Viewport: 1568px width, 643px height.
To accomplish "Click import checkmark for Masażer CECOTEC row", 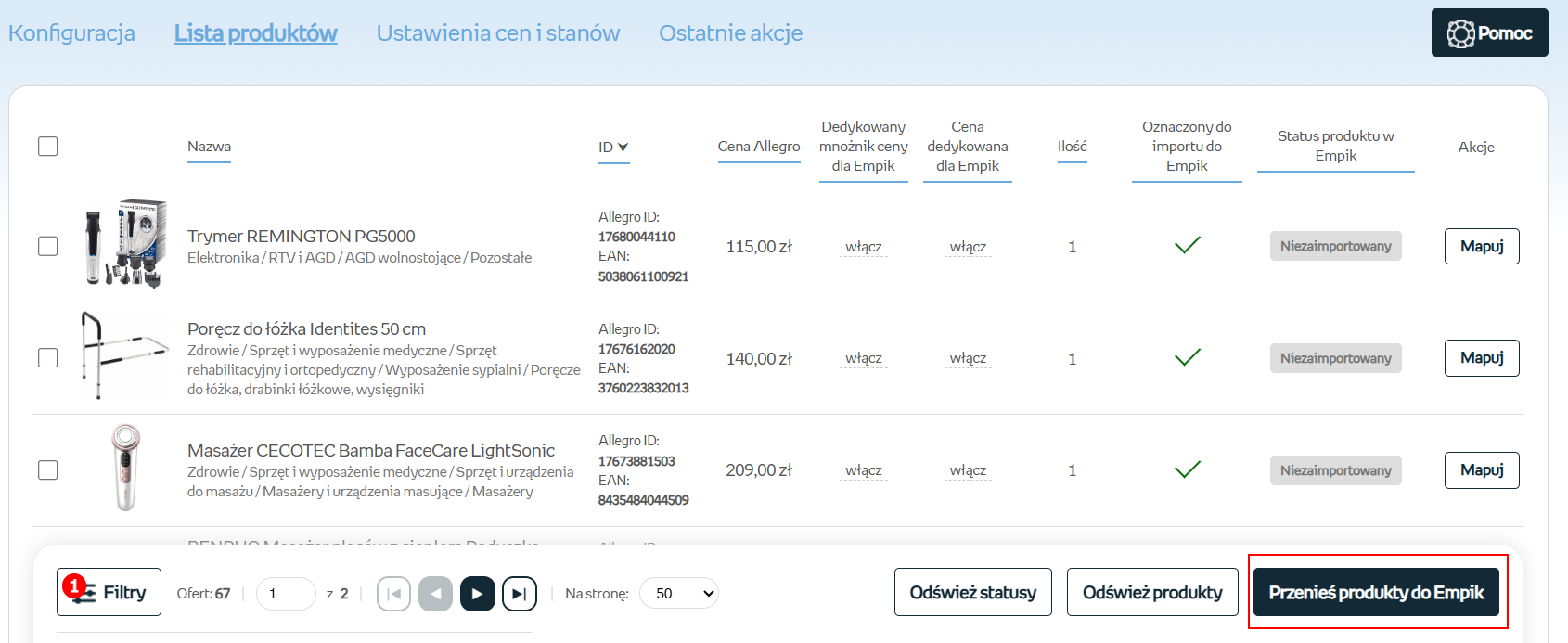I will [1187, 469].
